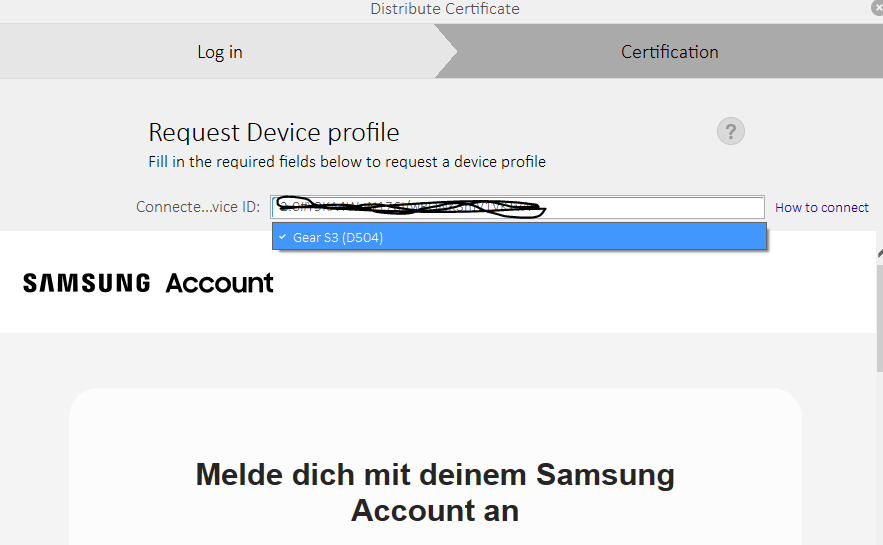Viewport: 883px width, 545px height.
Task: Click the arrow divider between wizard steps
Action: [x=444, y=52]
